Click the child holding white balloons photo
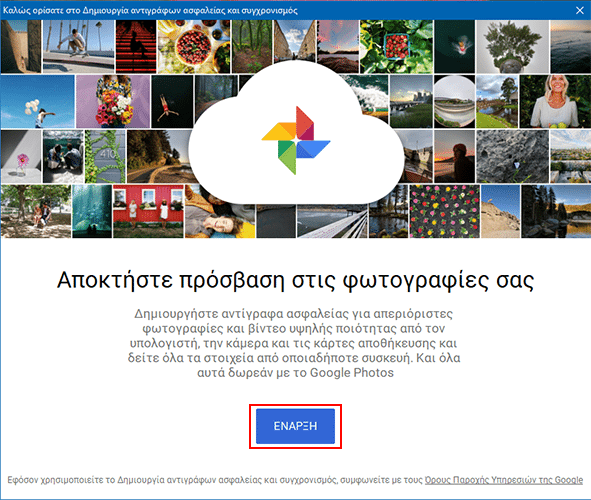The width and height of the screenshot is (591, 500). (37, 101)
